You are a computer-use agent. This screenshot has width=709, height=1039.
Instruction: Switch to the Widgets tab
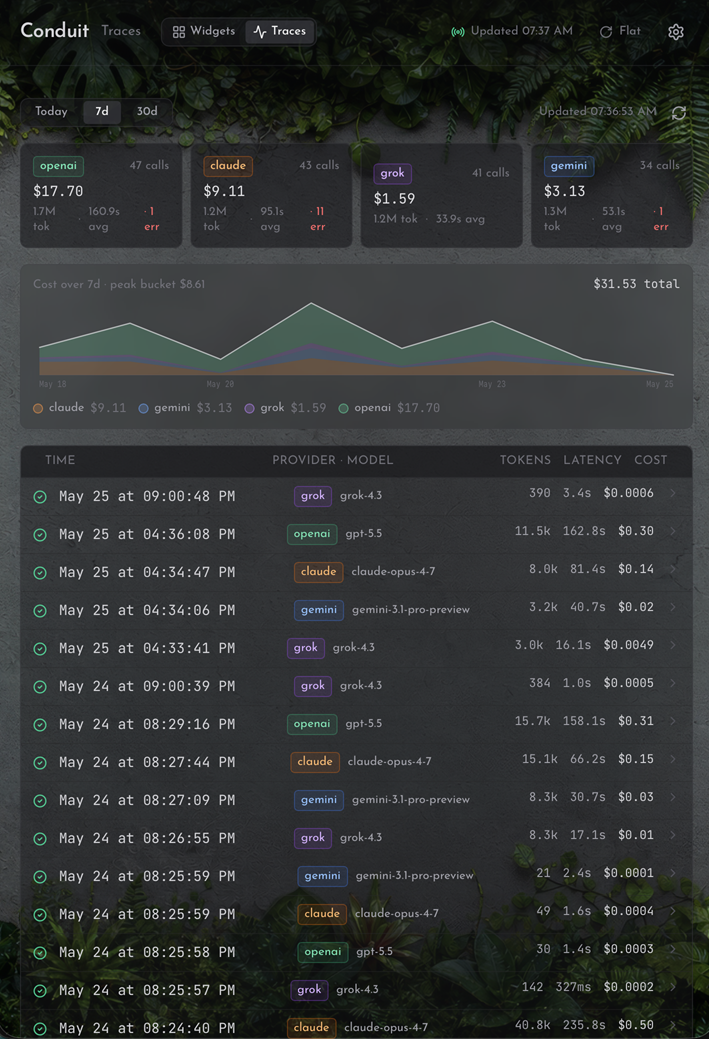tap(203, 31)
